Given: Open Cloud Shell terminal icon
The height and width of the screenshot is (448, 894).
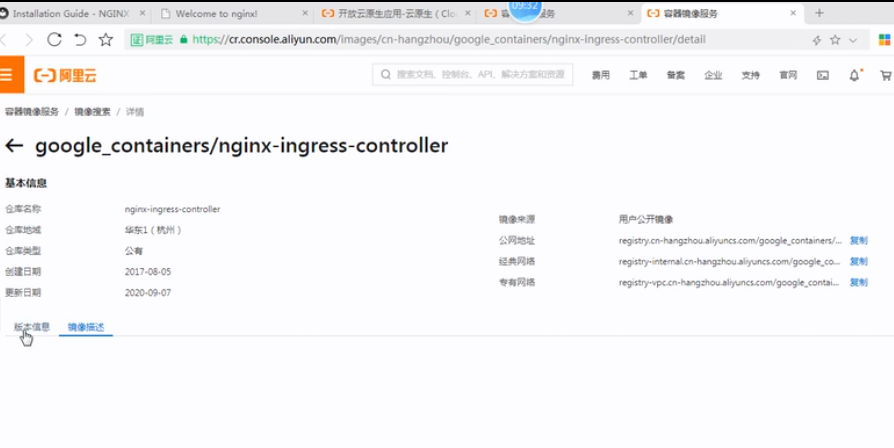Looking at the screenshot, I should coord(823,75).
